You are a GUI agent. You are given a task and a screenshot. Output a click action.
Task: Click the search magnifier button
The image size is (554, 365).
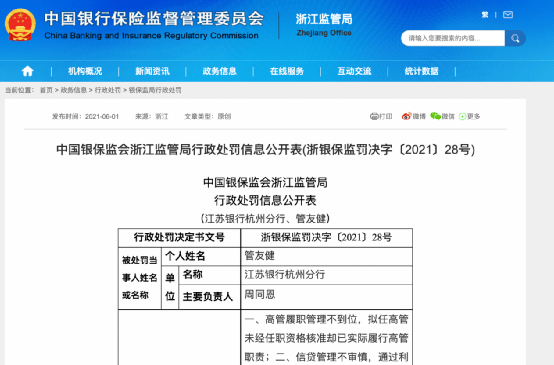pos(515,38)
